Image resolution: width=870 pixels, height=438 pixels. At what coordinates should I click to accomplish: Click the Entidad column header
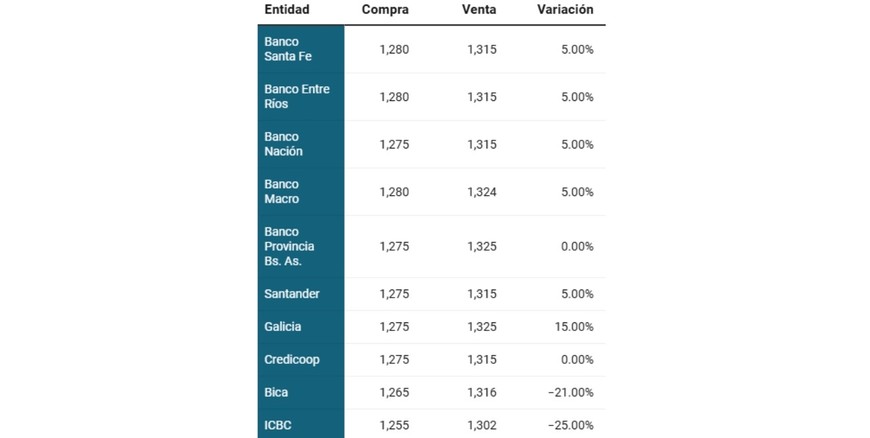(287, 10)
